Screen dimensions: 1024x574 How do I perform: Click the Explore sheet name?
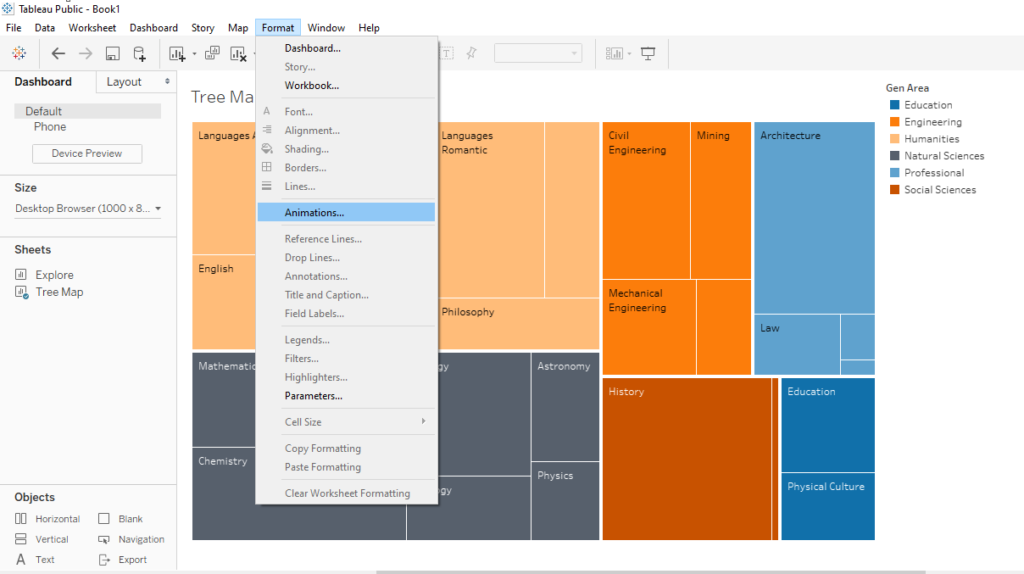(54, 275)
